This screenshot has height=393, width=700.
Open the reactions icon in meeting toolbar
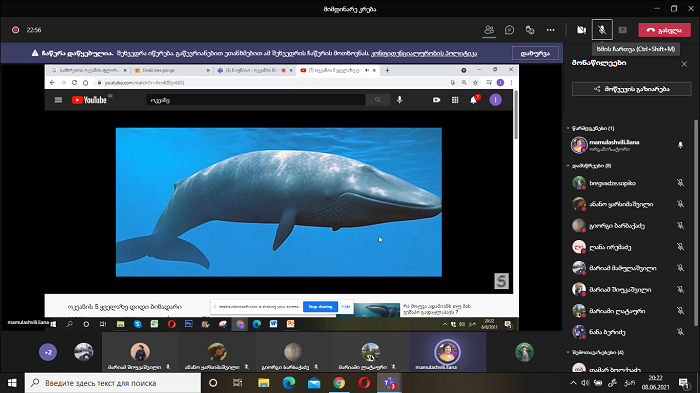click(530, 30)
